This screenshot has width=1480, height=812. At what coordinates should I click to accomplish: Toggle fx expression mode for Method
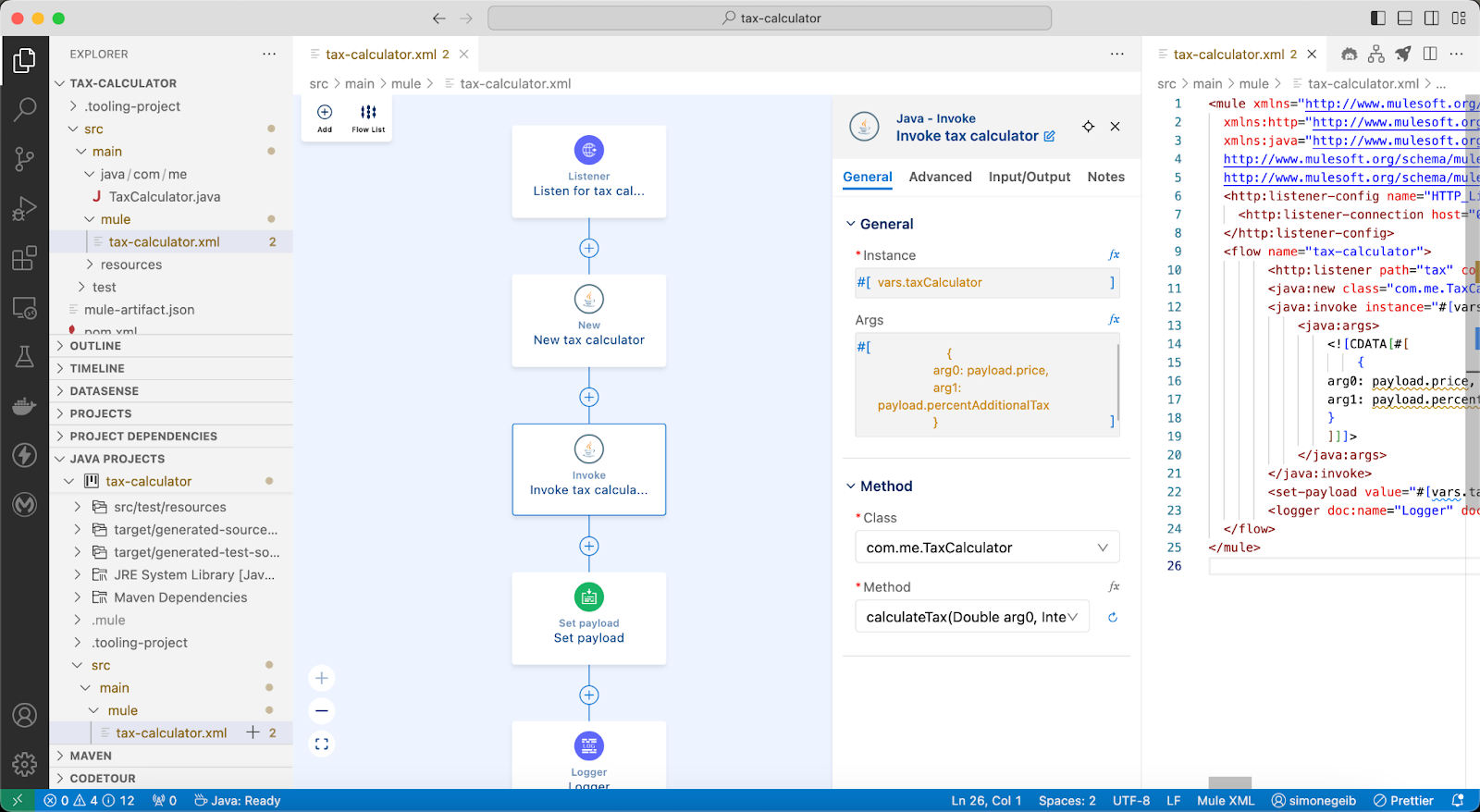point(1114,587)
